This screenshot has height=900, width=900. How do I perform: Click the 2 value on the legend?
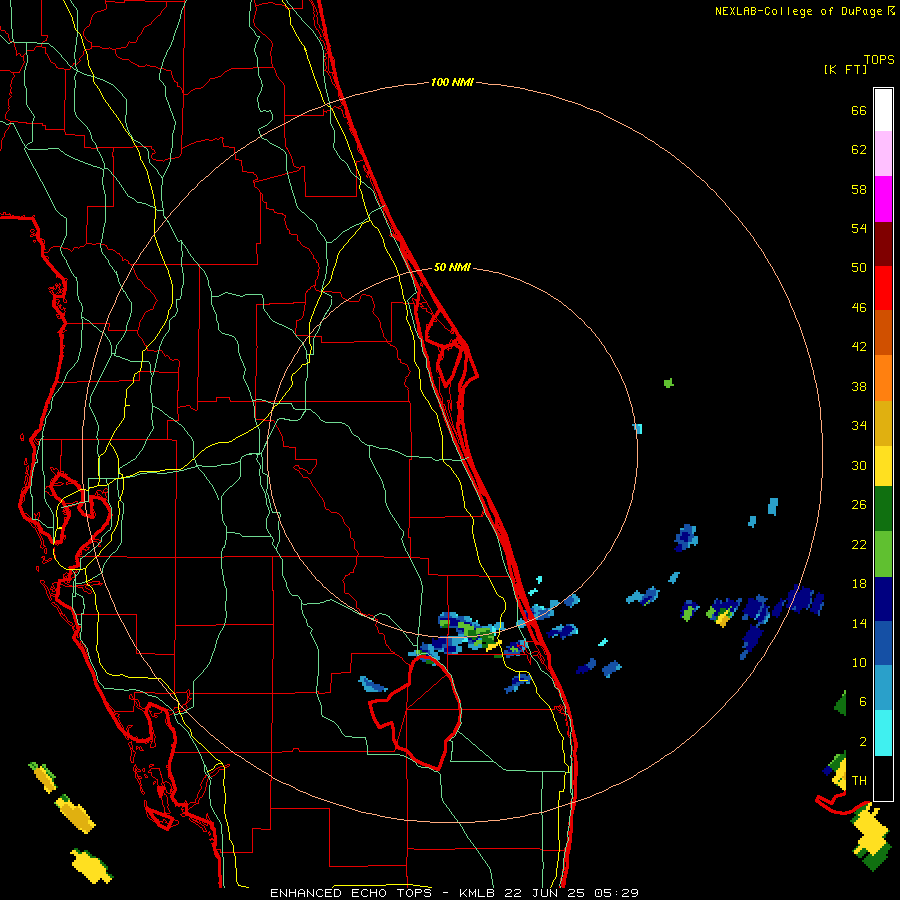[863, 741]
